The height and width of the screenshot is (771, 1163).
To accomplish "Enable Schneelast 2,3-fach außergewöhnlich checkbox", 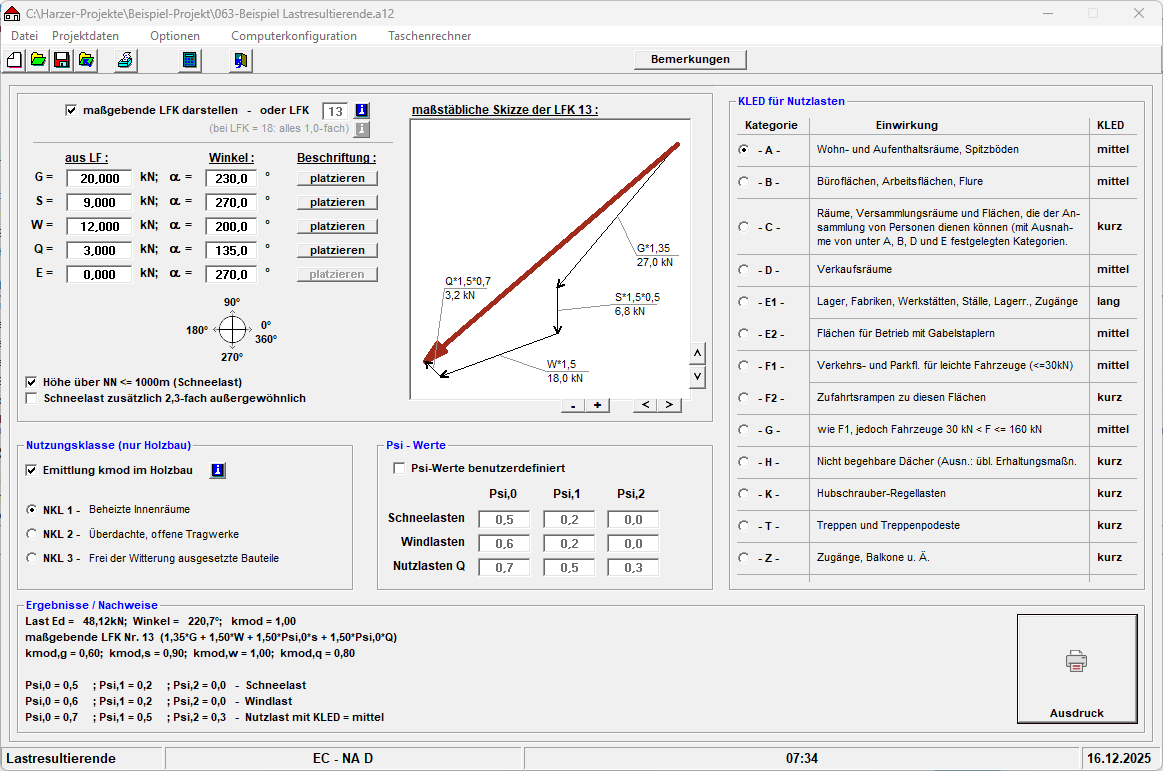I will pyautogui.click(x=33, y=398).
